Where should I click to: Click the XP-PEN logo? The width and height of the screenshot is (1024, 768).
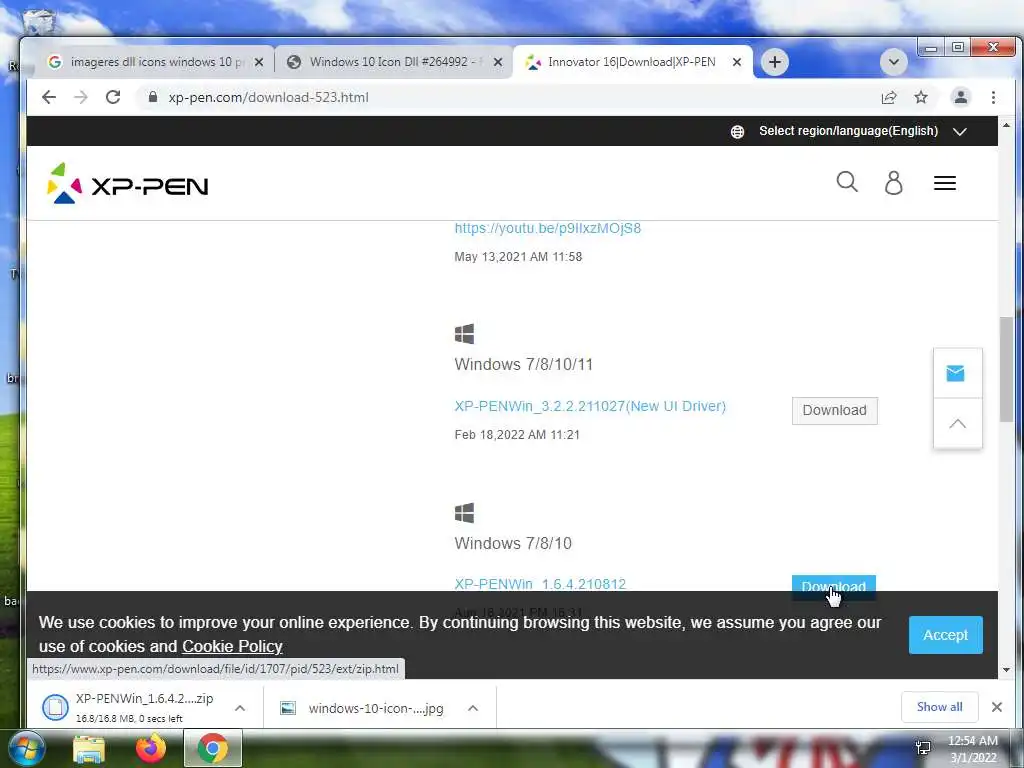127,184
